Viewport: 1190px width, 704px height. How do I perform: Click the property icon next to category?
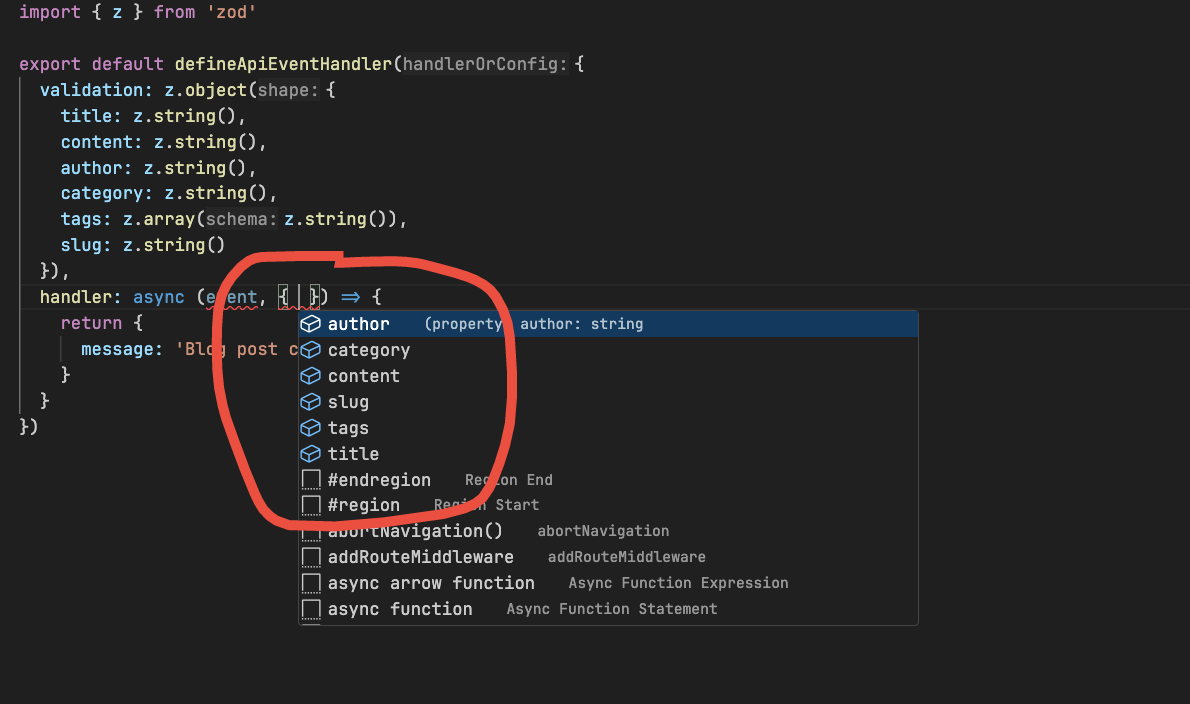(311, 350)
